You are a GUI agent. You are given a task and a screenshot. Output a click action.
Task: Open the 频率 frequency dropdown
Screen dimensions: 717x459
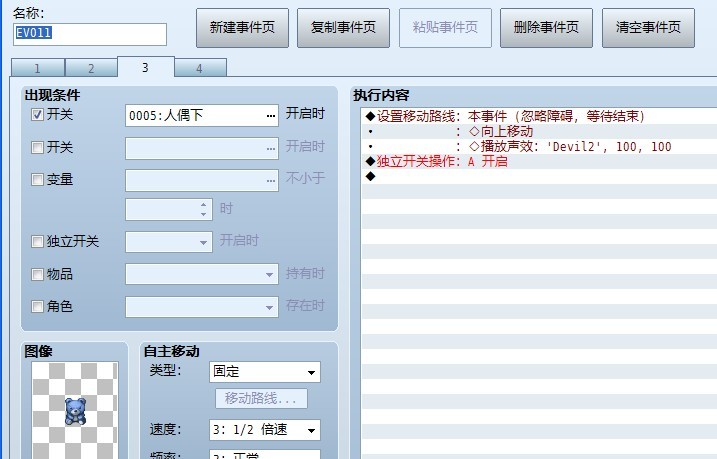coord(265,454)
